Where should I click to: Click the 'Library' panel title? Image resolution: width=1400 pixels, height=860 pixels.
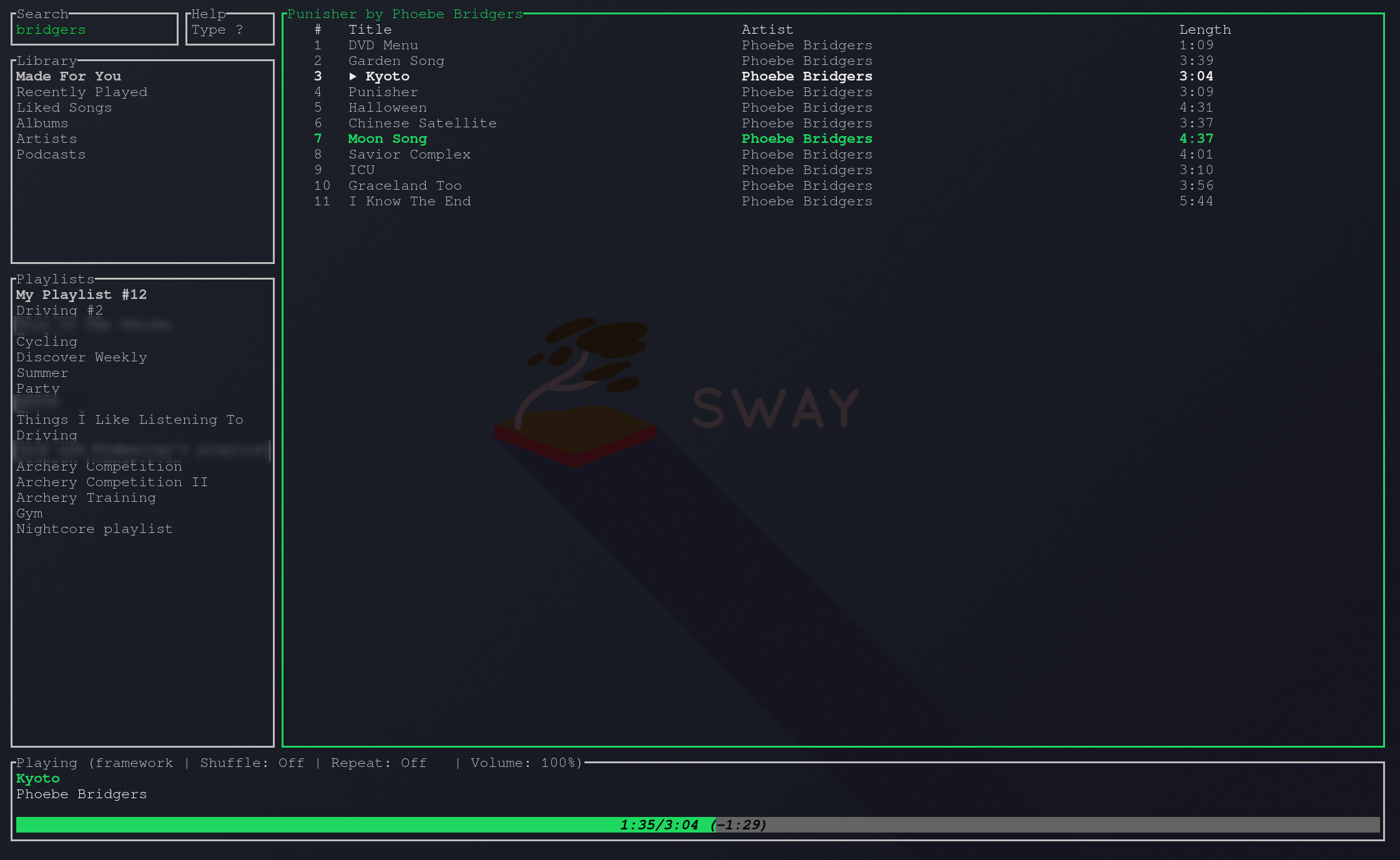[x=47, y=61]
